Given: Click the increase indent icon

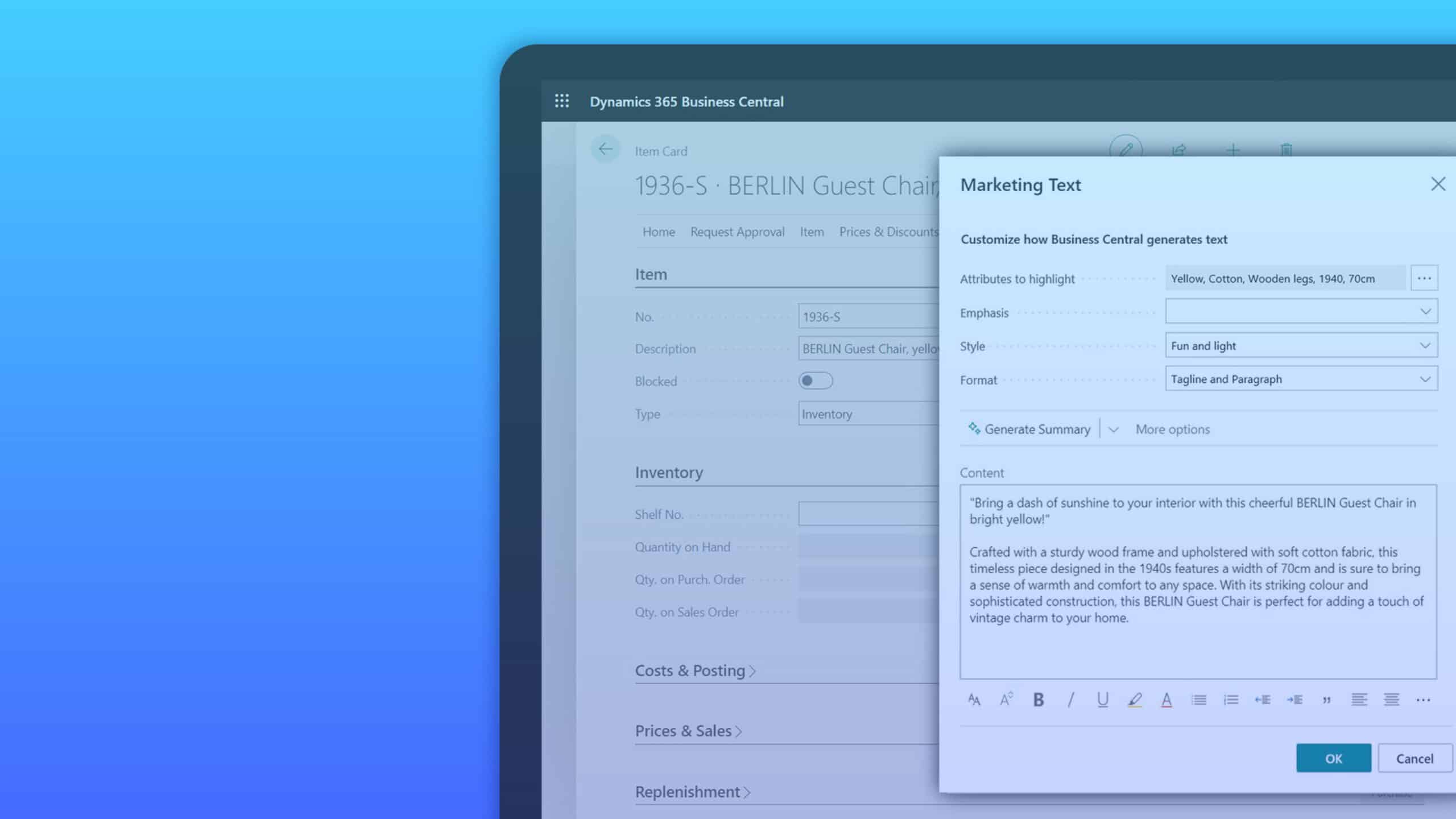Looking at the screenshot, I should 1296,700.
